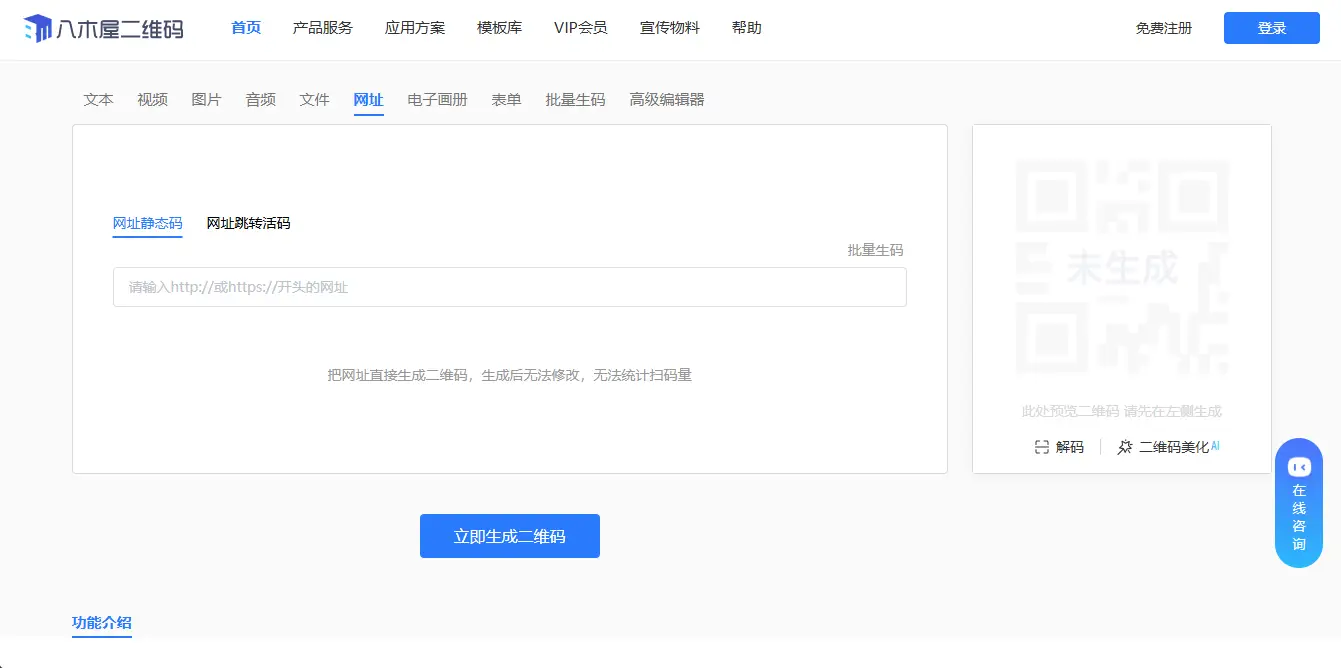
Task: Open the VIP会员 menu
Action: tap(580, 28)
